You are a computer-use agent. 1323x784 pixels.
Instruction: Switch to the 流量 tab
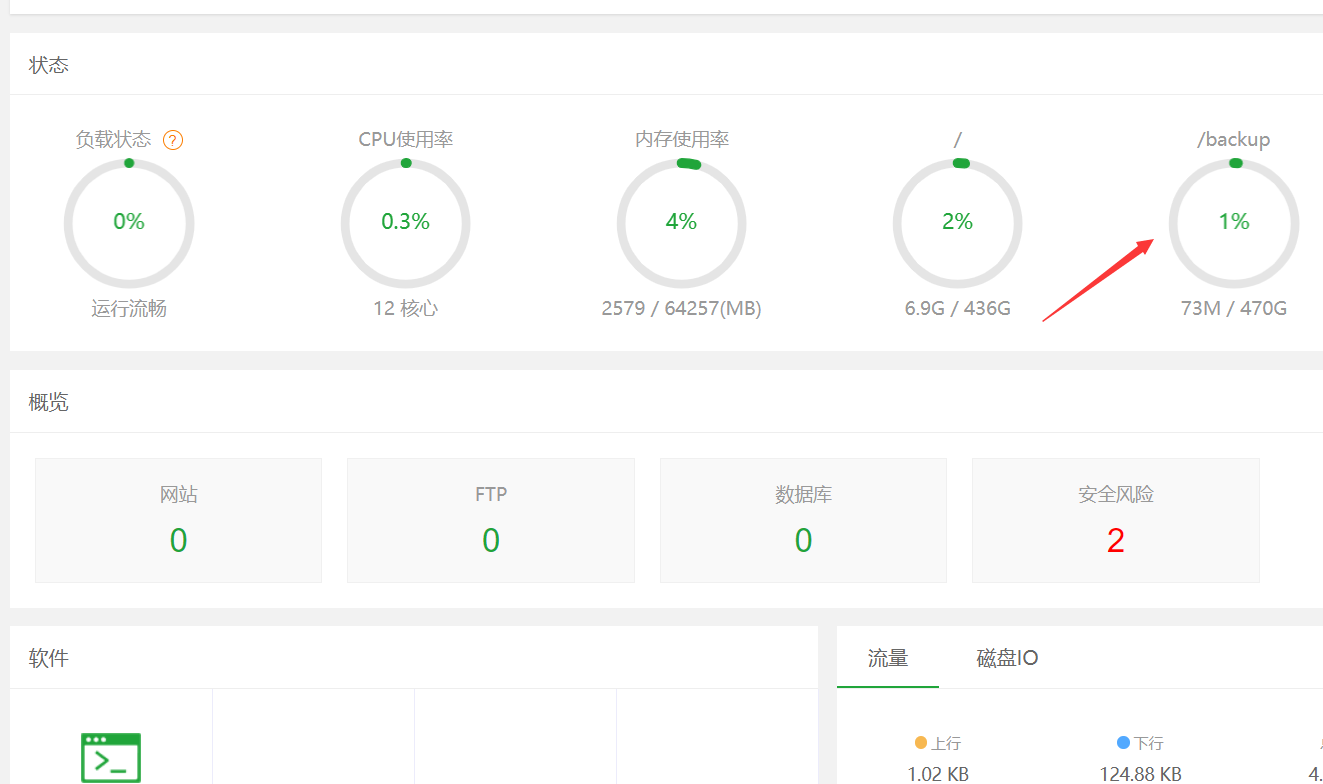[x=888, y=658]
